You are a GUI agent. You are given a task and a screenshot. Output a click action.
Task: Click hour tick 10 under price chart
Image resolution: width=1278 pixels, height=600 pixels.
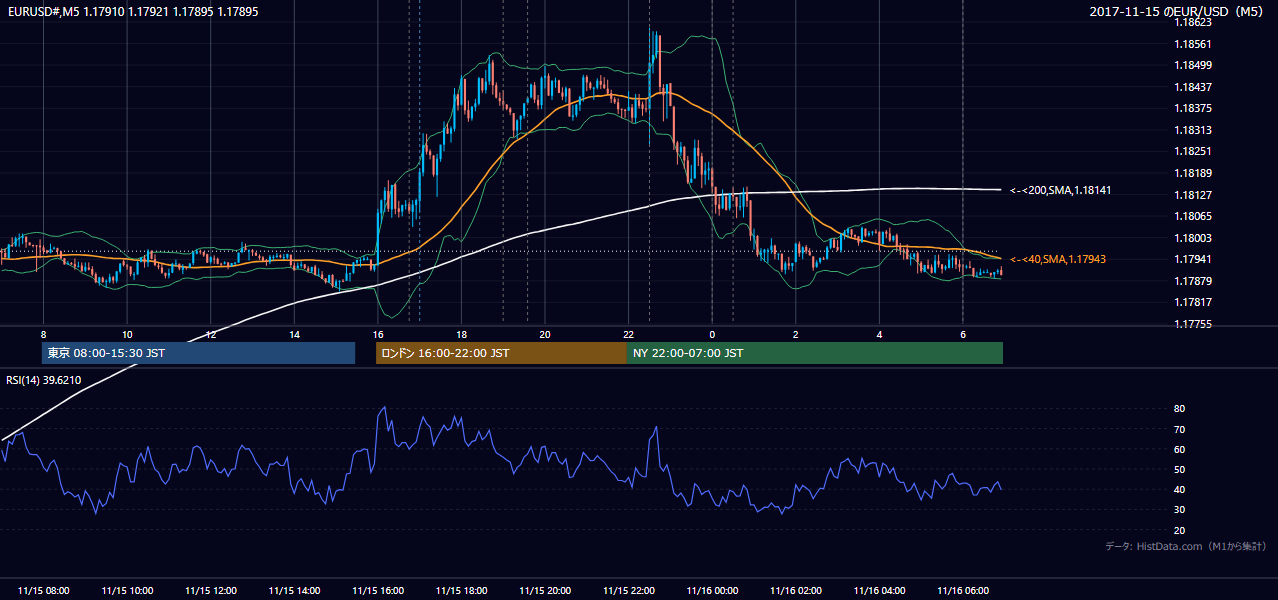(x=127, y=334)
